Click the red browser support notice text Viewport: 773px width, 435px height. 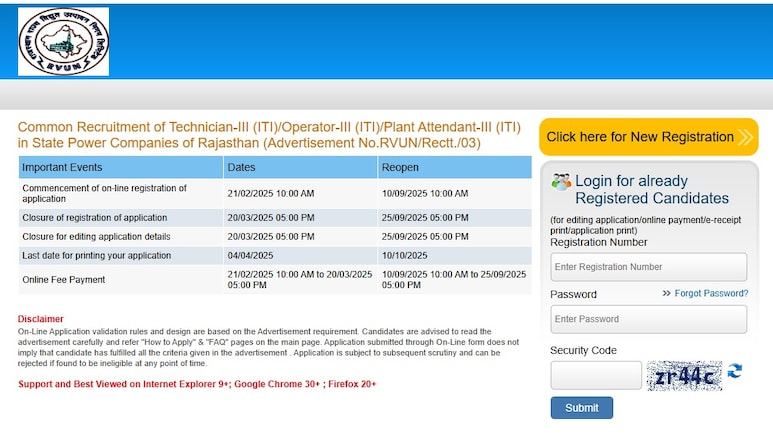click(197, 384)
